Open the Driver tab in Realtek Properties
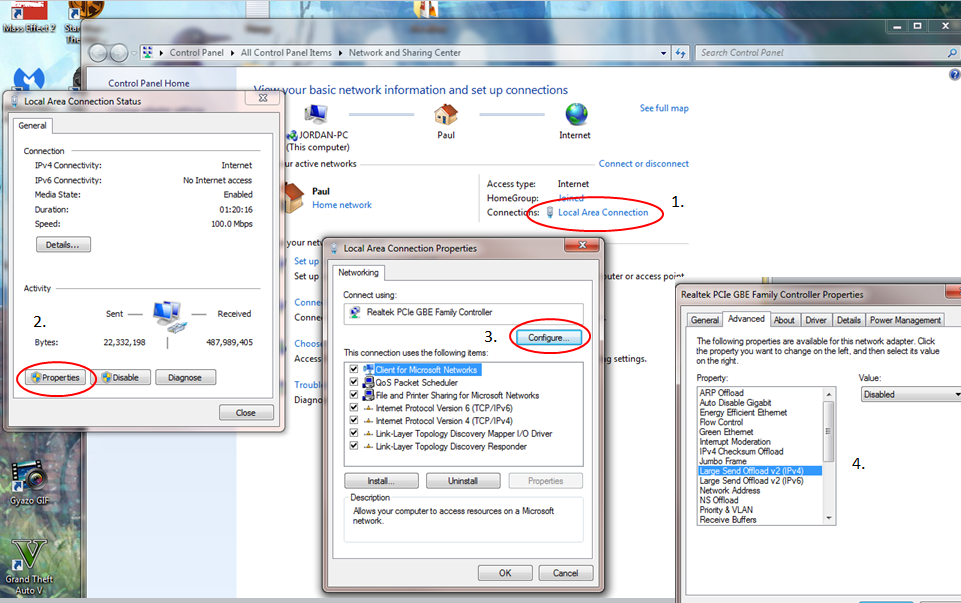The width and height of the screenshot is (961, 603). click(816, 320)
